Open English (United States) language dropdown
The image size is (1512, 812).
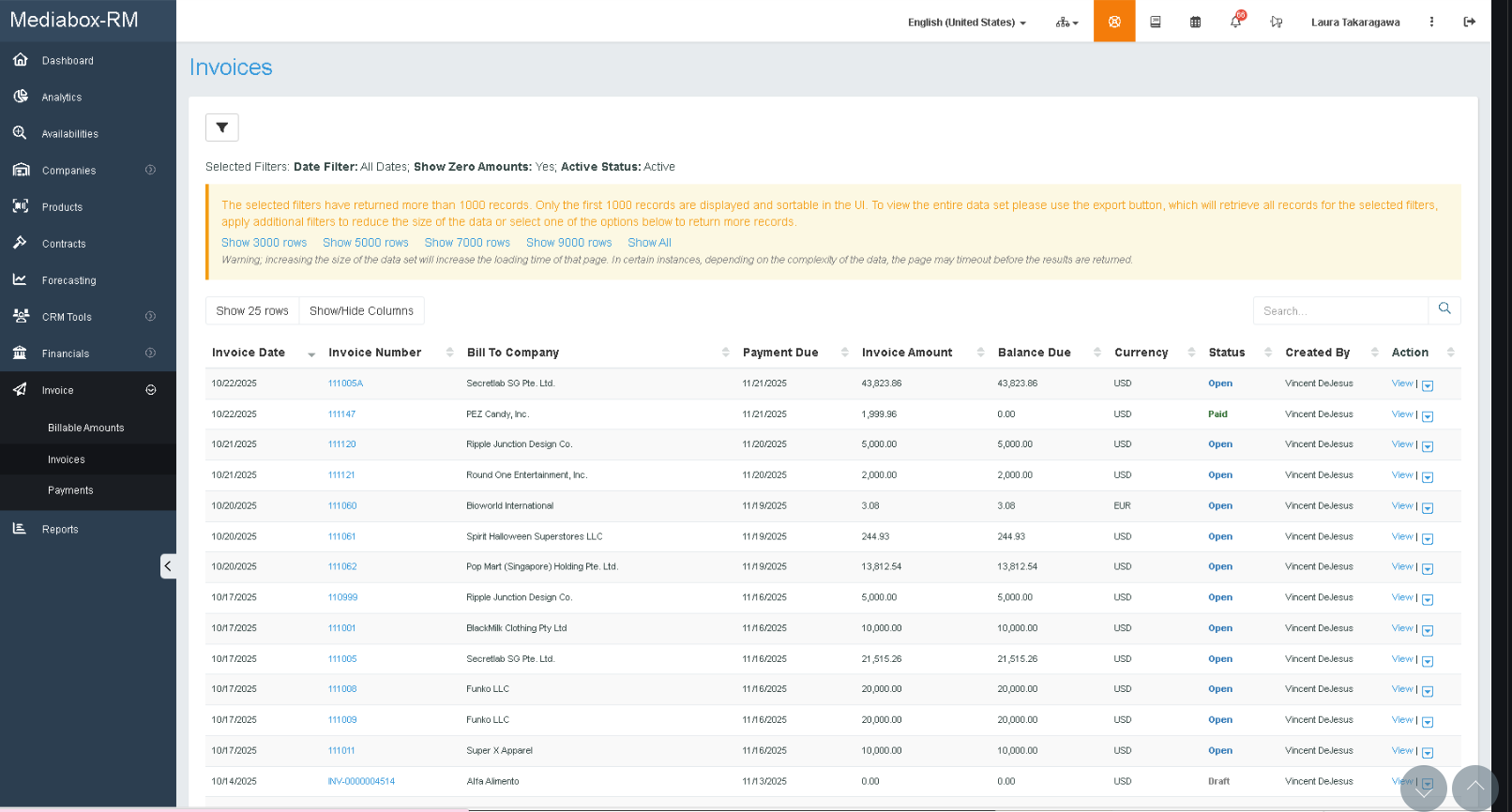pyautogui.click(x=966, y=23)
